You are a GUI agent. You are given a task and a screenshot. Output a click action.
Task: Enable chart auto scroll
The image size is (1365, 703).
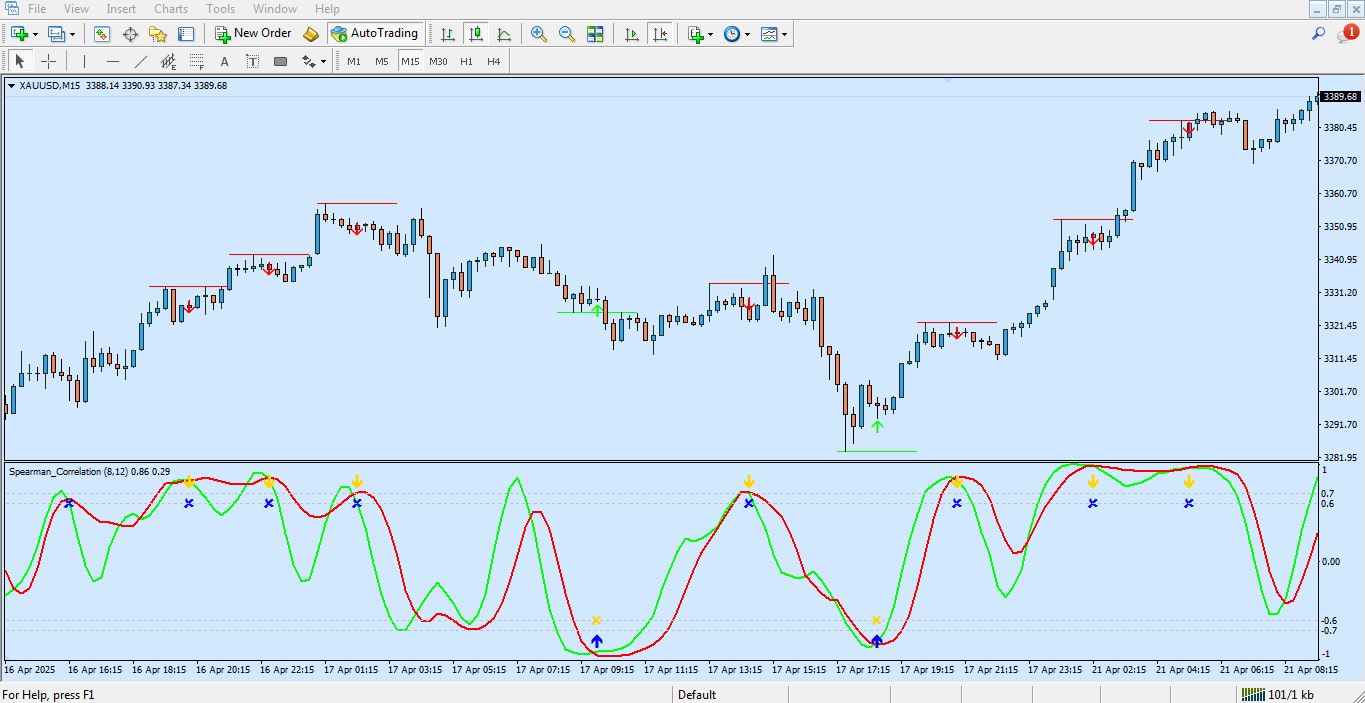pos(632,33)
